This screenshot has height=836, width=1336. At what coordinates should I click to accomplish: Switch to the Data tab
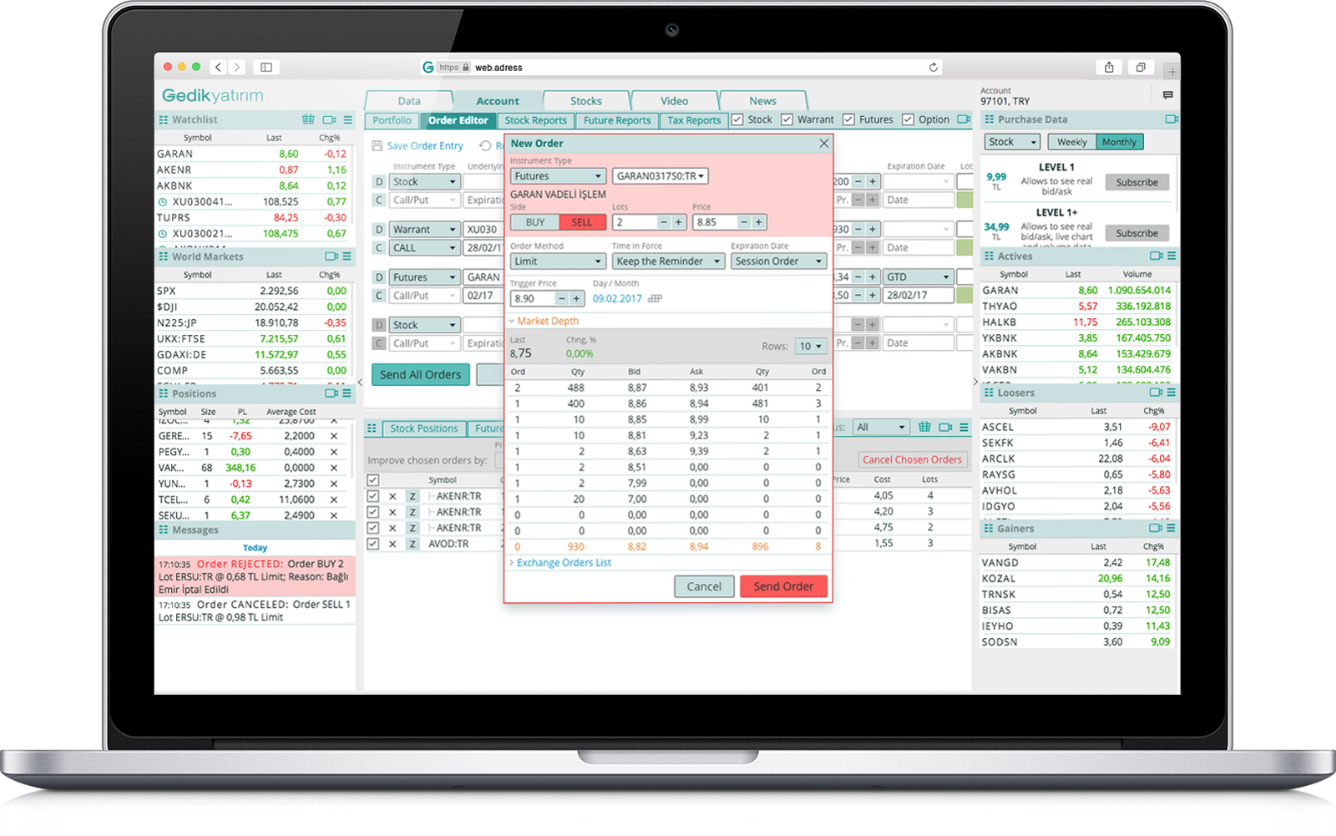(409, 101)
